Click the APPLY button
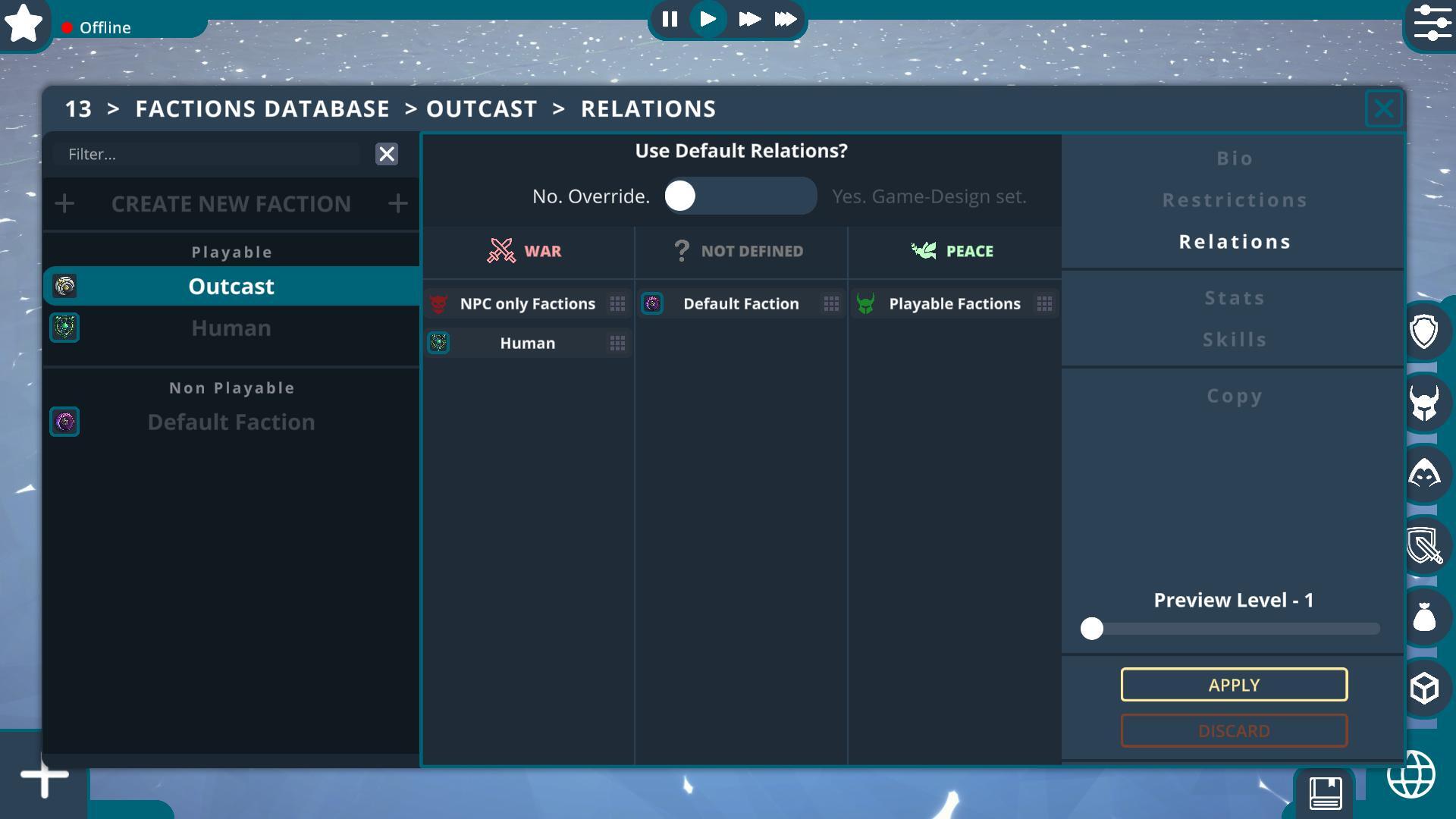 point(1234,685)
